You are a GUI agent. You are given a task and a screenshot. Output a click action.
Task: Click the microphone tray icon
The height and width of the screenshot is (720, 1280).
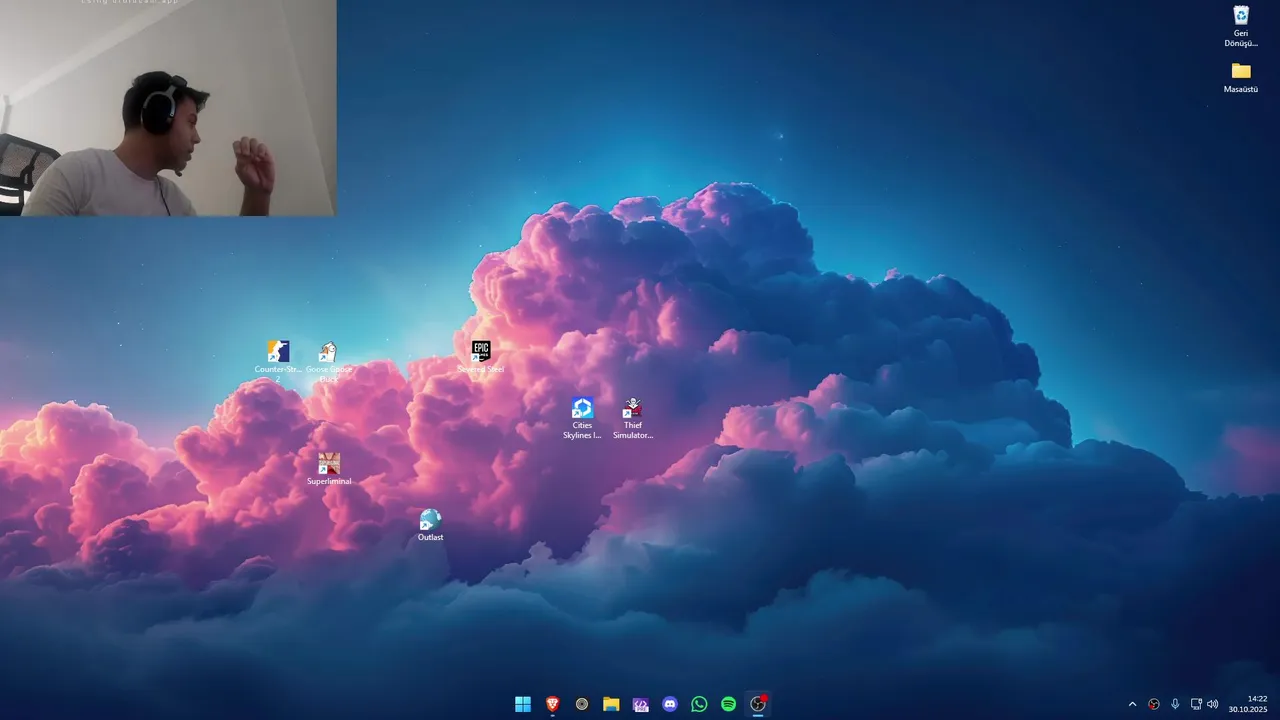pos(1175,704)
